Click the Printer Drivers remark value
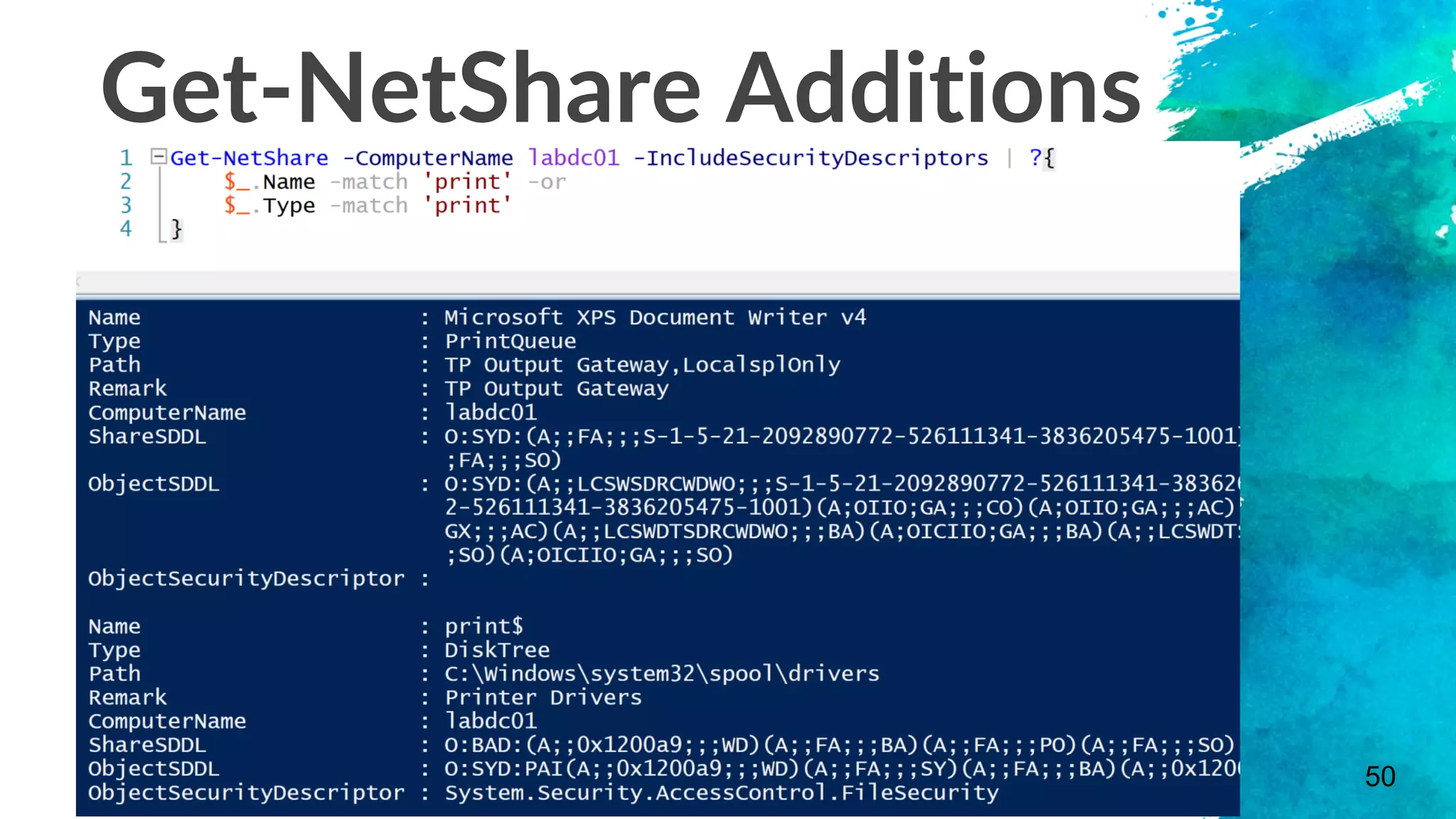1456x819 pixels. point(543,697)
